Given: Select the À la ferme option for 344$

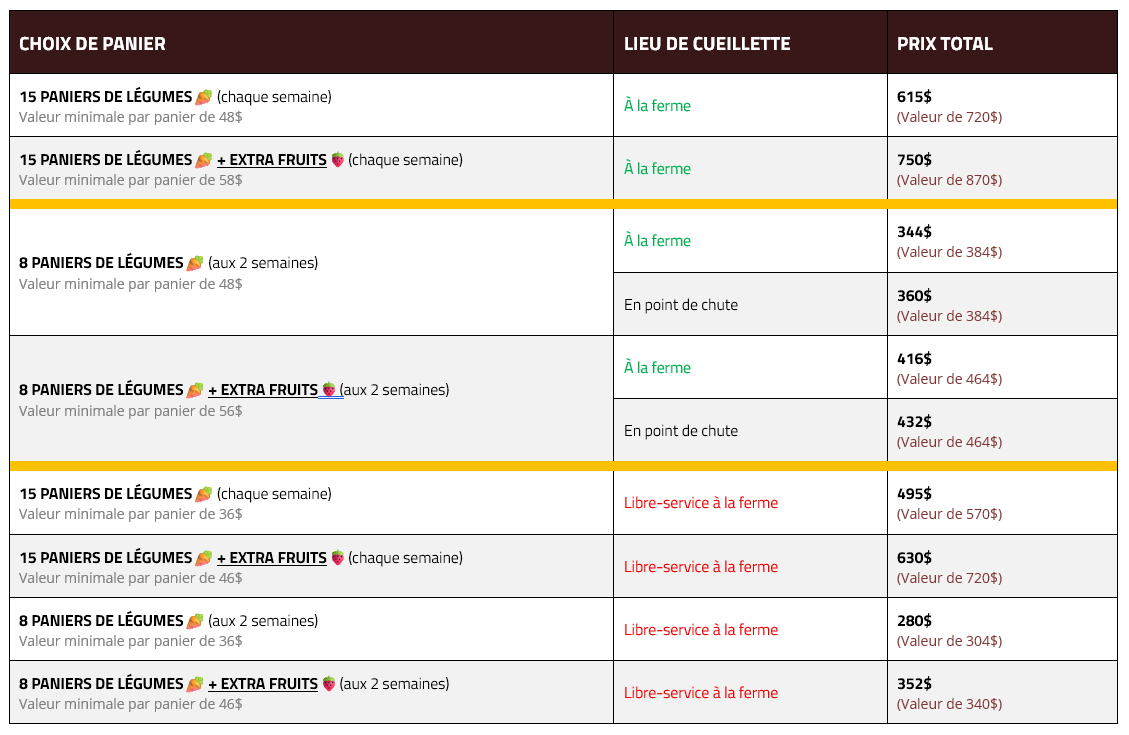Looking at the screenshot, I should (x=657, y=241).
